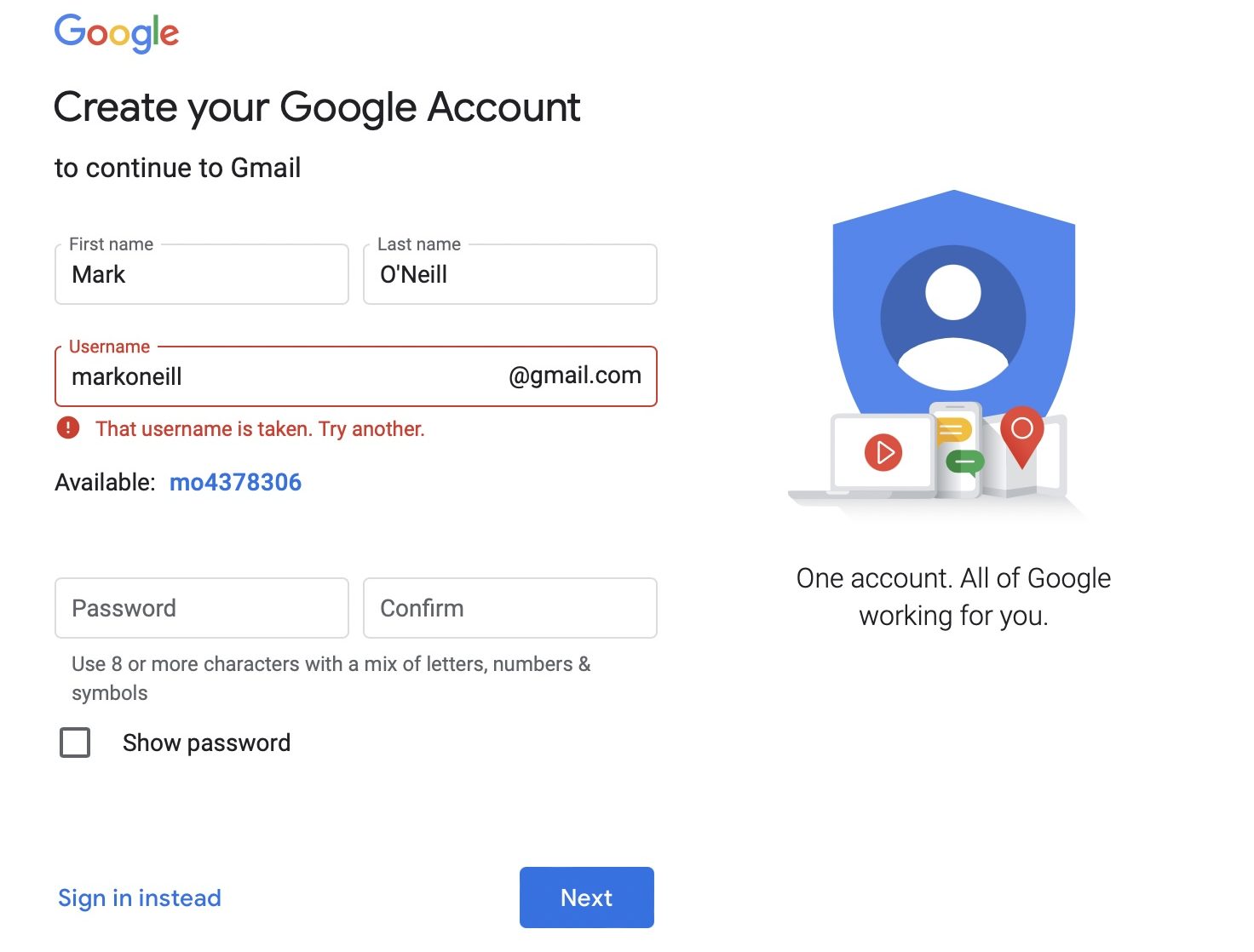Click the red error exclamation icon
This screenshot has height=952, width=1254.
point(68,427)
